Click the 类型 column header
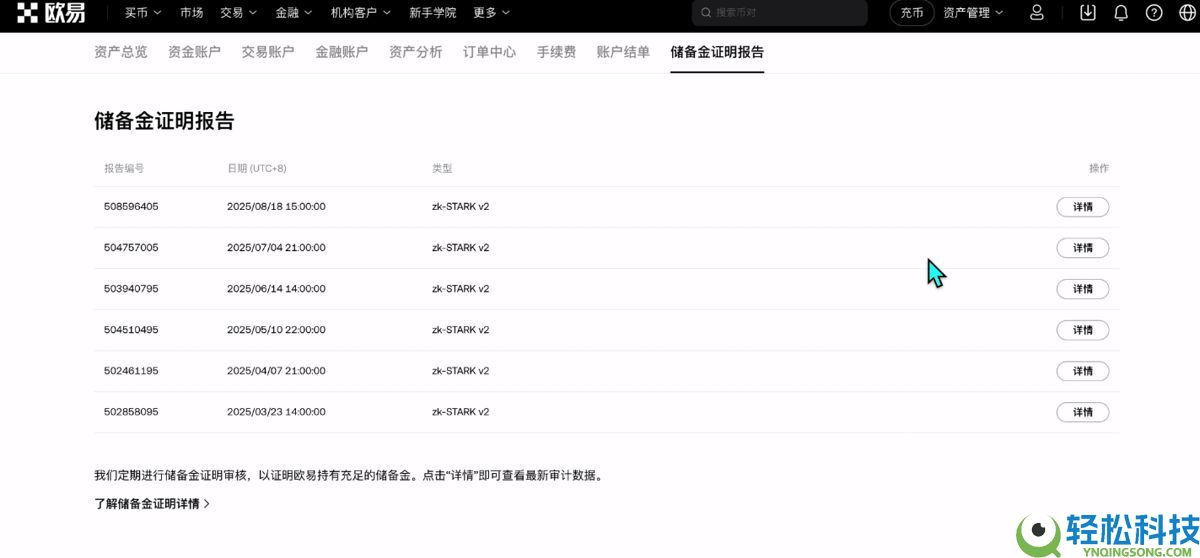This screenshot has width=1200, height=558. click(x=442, y=168)
